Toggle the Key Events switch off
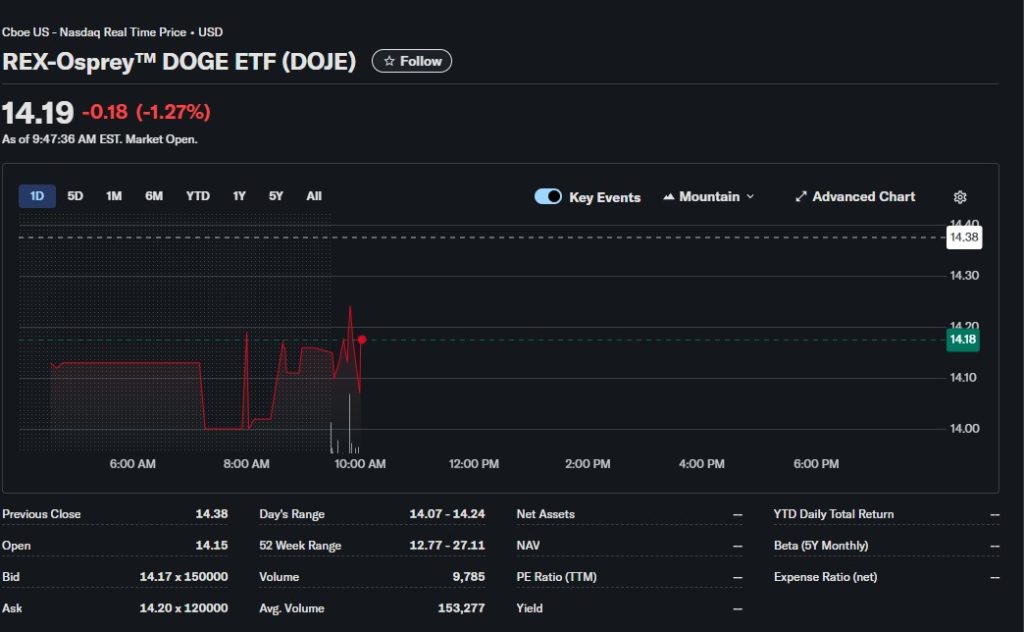Screen dimensions: 1024x632 coord(548,197)
